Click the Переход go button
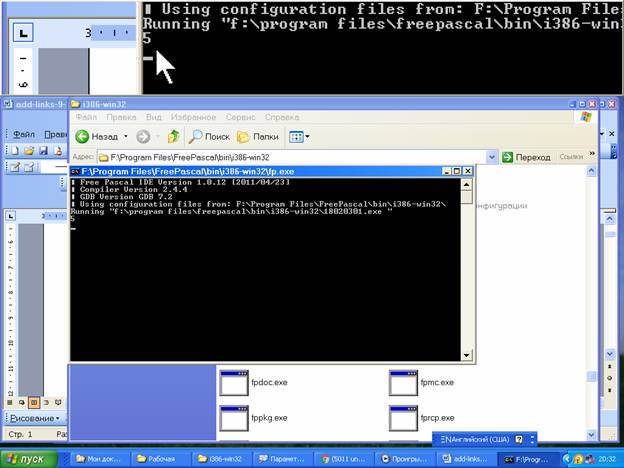 tap(526, 157)
